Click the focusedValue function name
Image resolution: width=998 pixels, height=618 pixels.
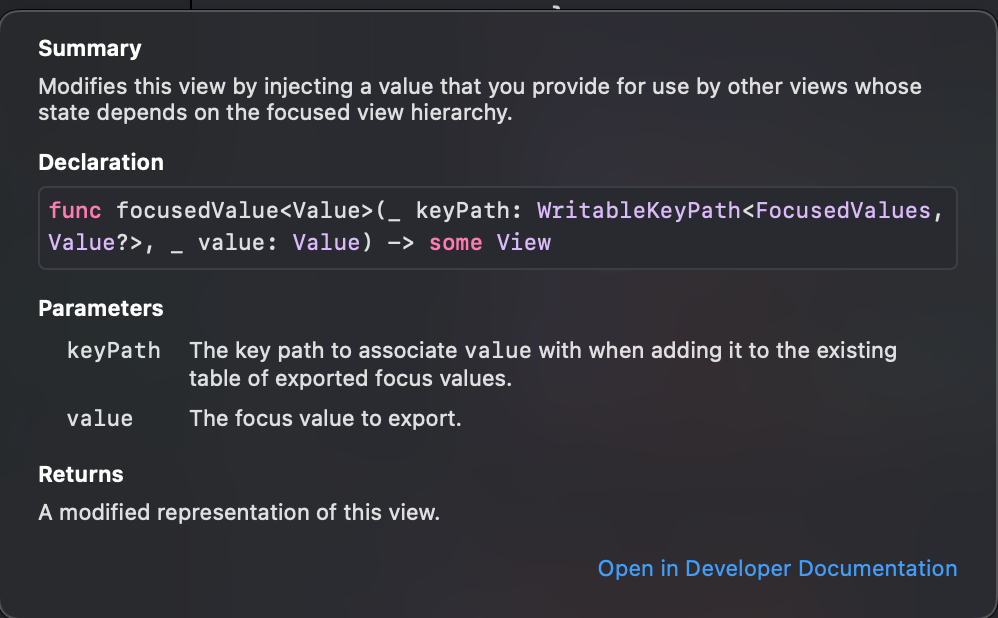[x=197, y=211]
